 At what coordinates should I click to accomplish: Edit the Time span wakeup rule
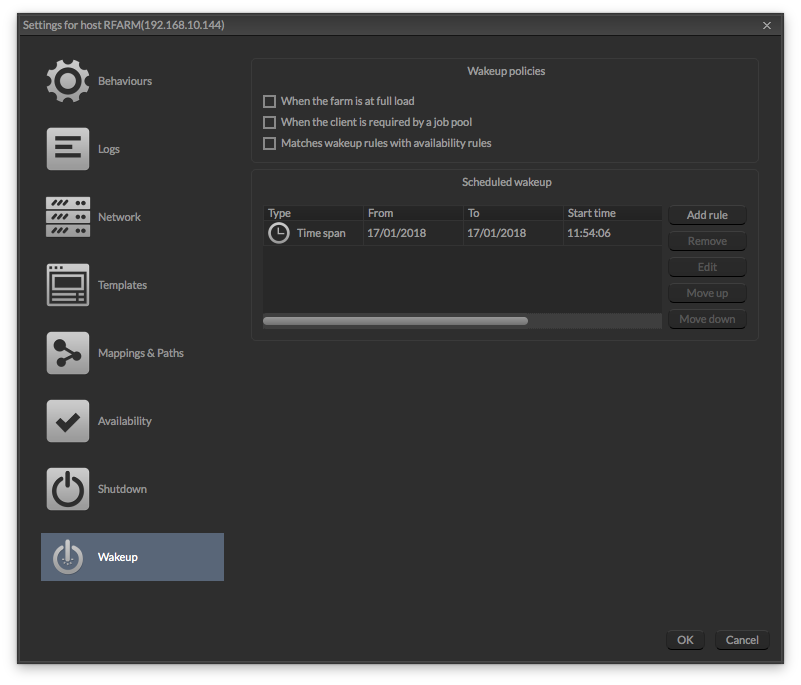(x=707, y=267)
